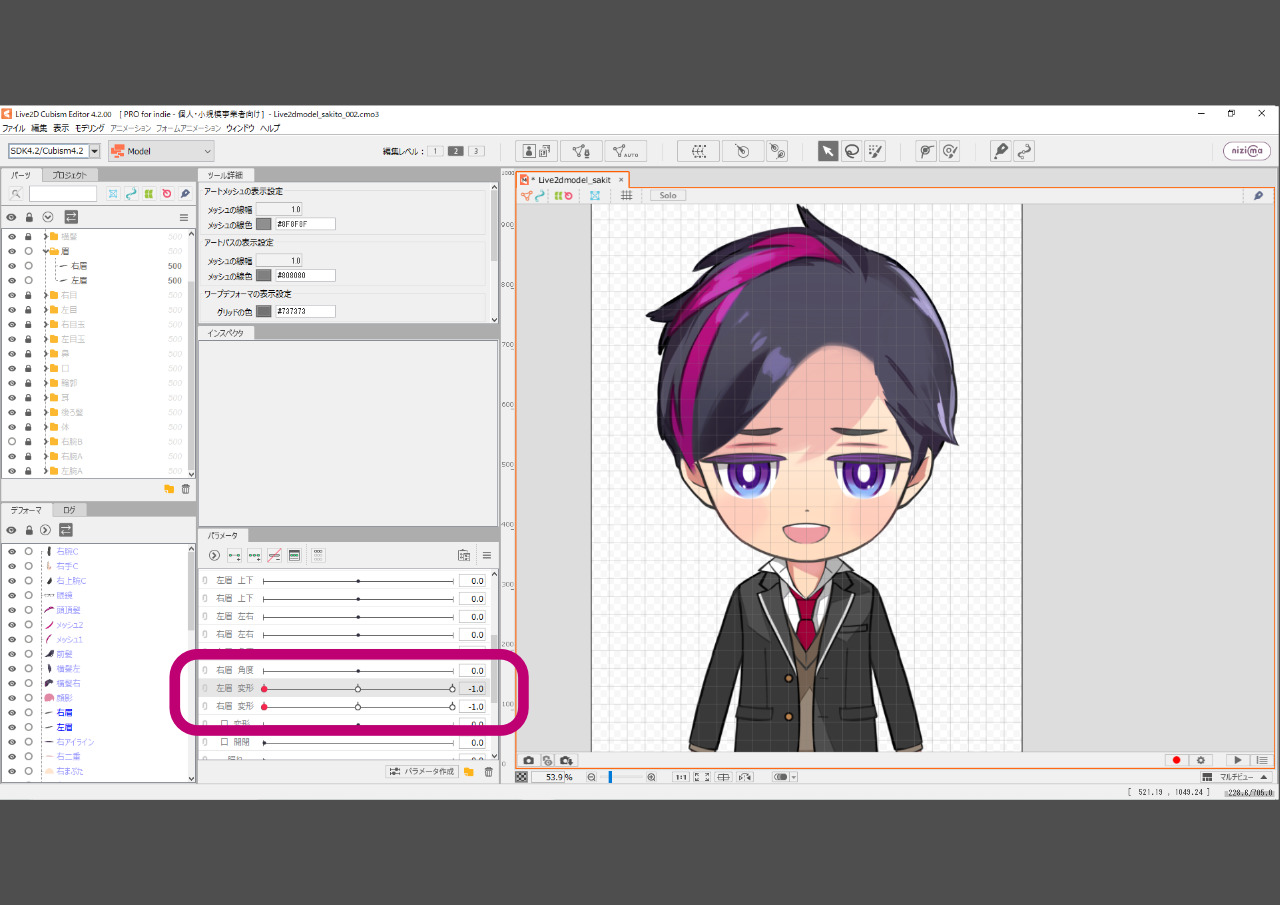Open the parts panel hamburger menu
The height and width of the screenshot is (905, 1280).
[x=184, y=217]
